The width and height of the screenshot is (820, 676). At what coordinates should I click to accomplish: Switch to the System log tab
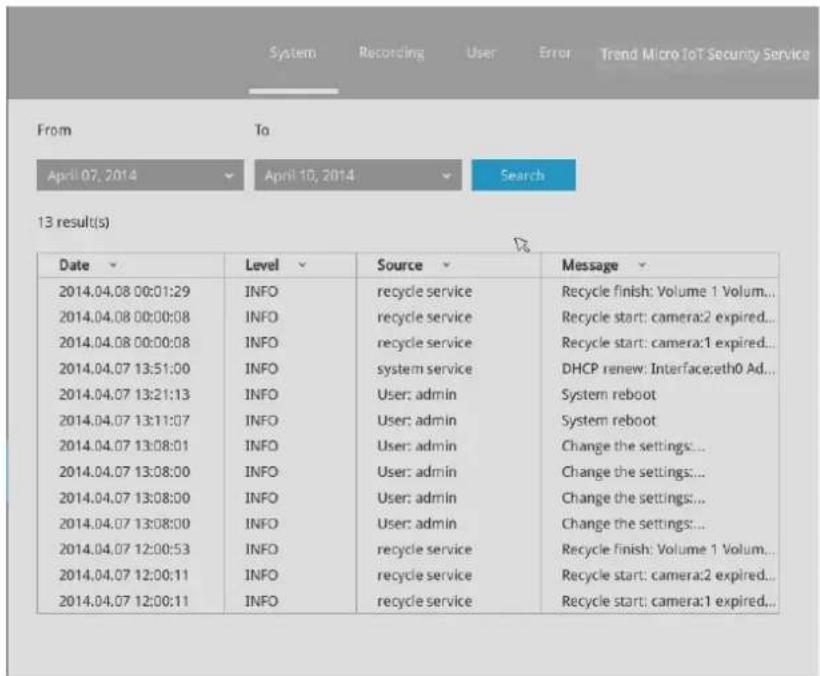point(292,53)
